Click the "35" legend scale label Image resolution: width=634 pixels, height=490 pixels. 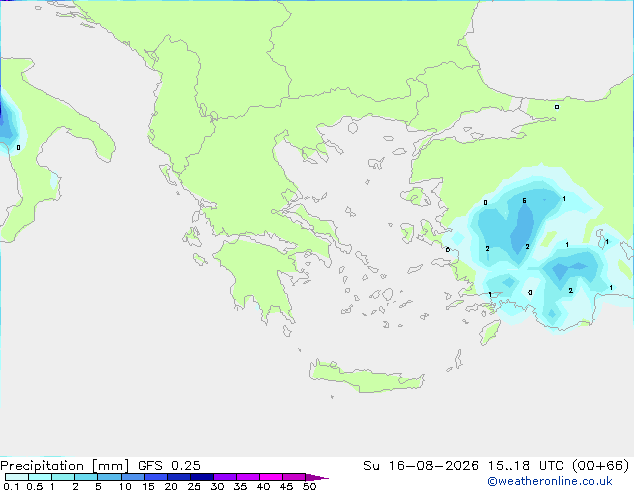tap(240, 486)
